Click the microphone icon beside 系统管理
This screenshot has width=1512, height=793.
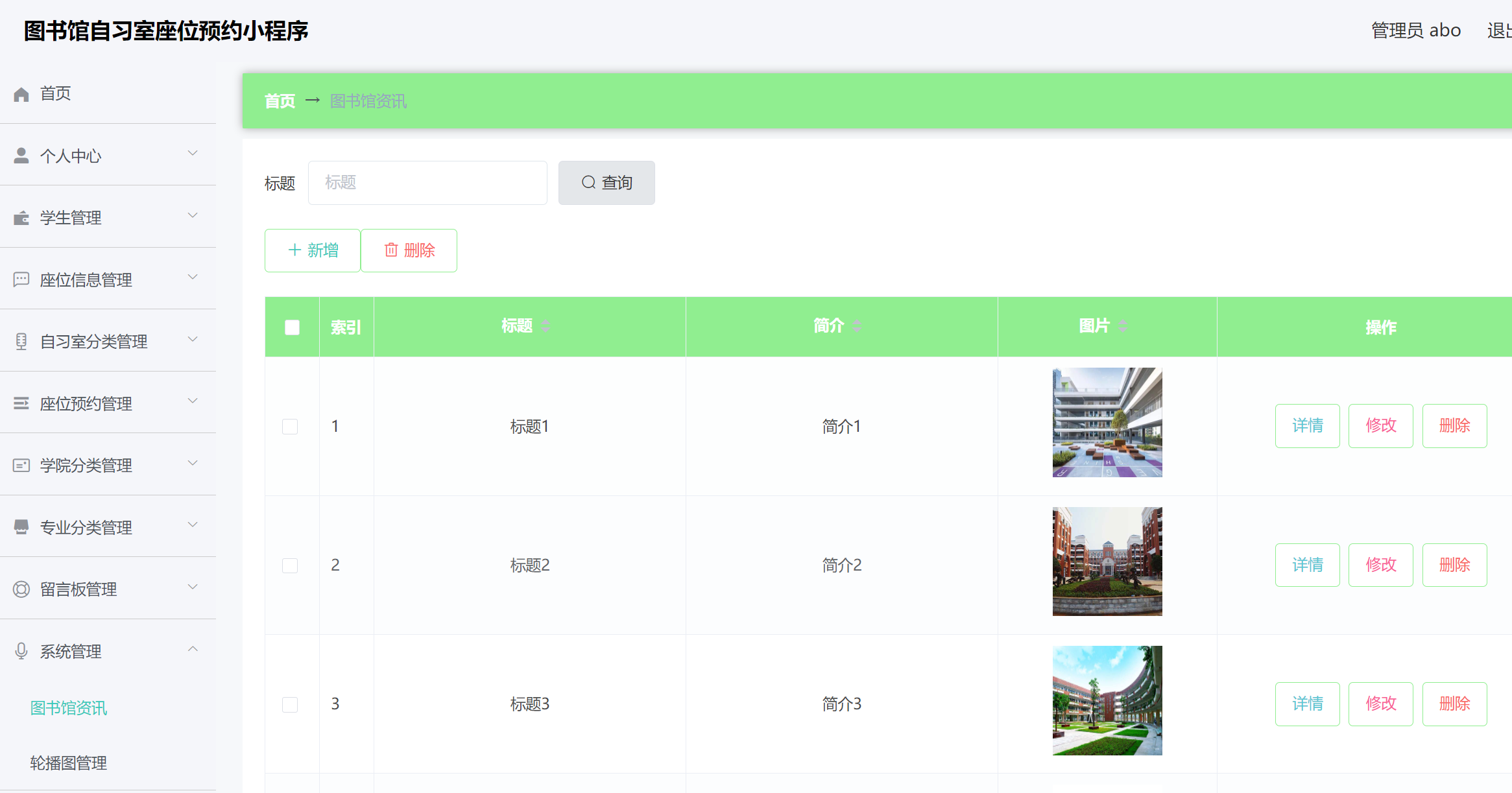tap(21, 650)
